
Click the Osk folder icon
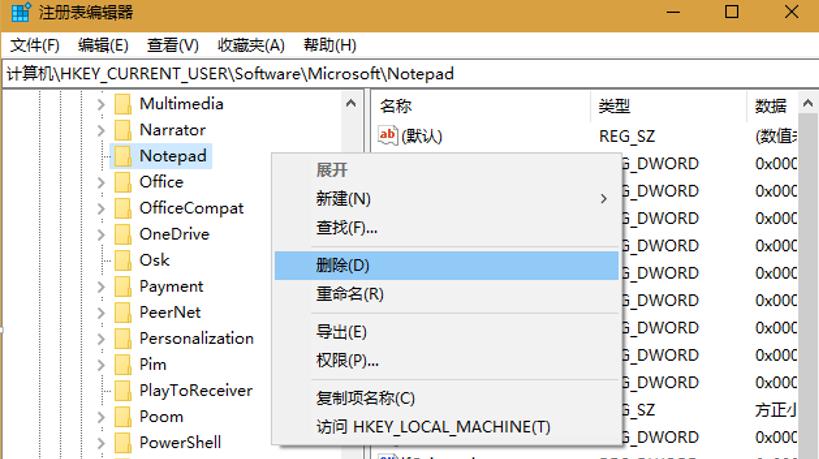(x=123, y=261)
